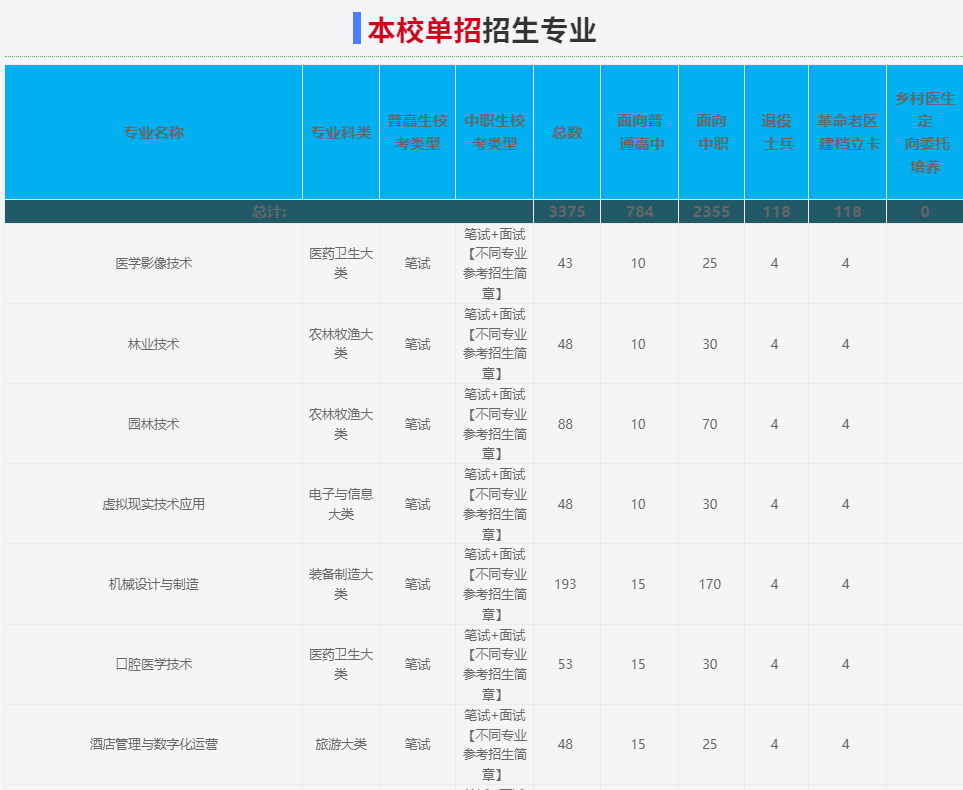Select the 医学影像技术 major name
The height and width of the screenshot is (790, 963).
[154, 263]
